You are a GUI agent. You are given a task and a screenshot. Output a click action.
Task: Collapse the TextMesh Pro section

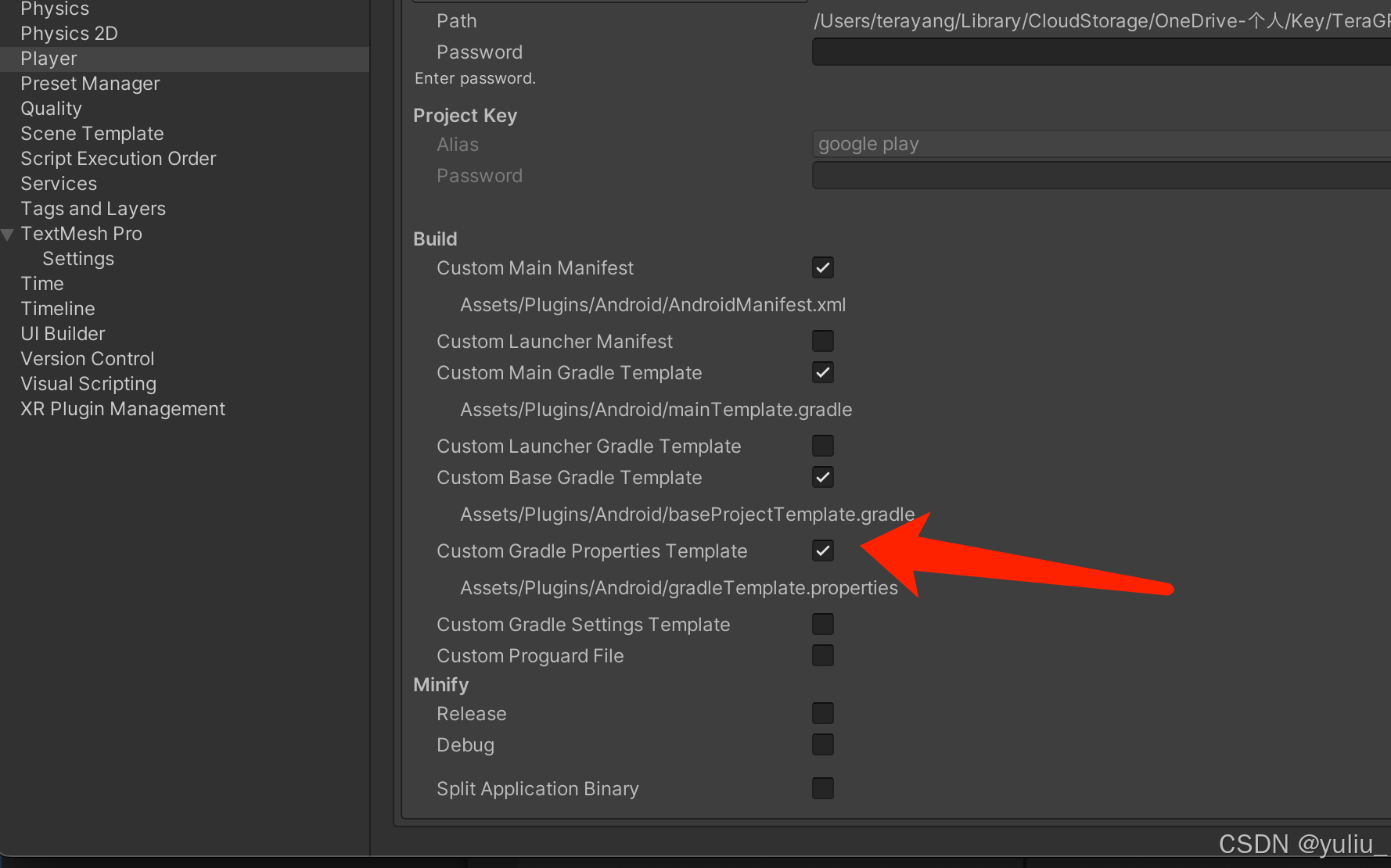tap(6, 234)
